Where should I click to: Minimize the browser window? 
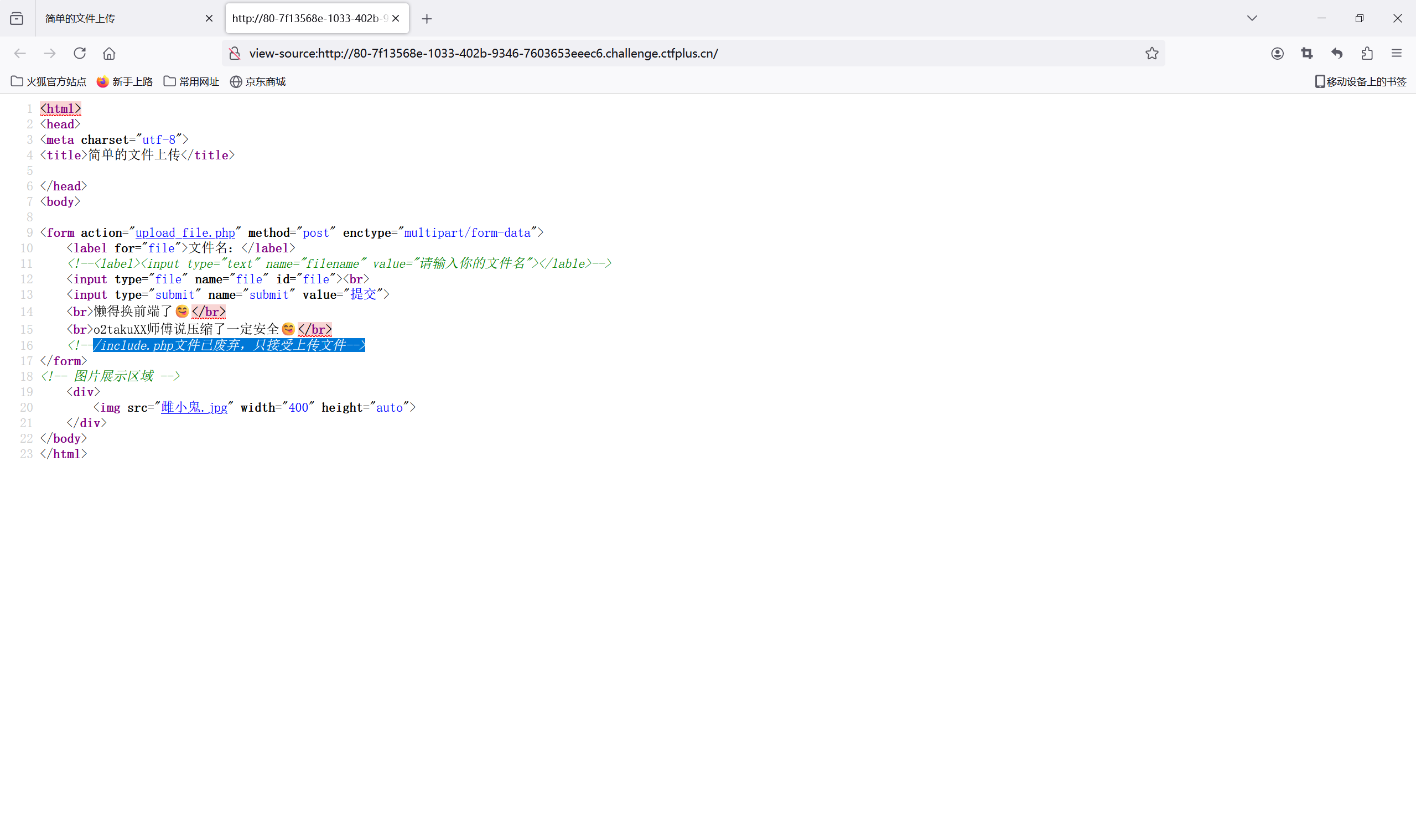point(1321,19)
